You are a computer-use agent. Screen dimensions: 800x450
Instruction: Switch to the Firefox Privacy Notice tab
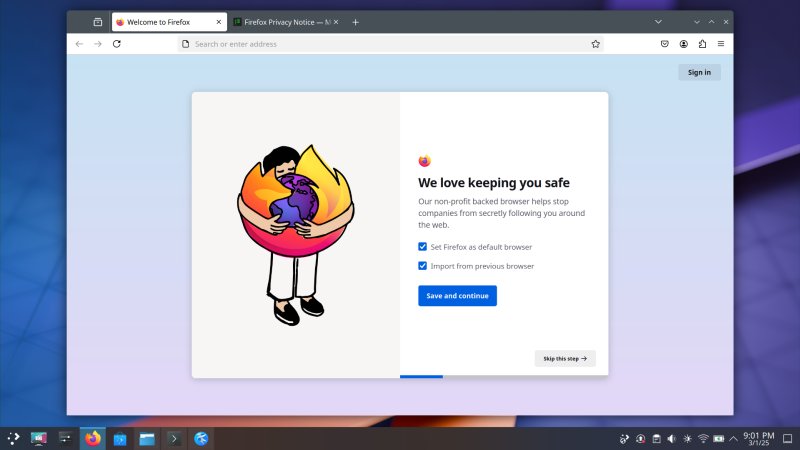(285, 22)
